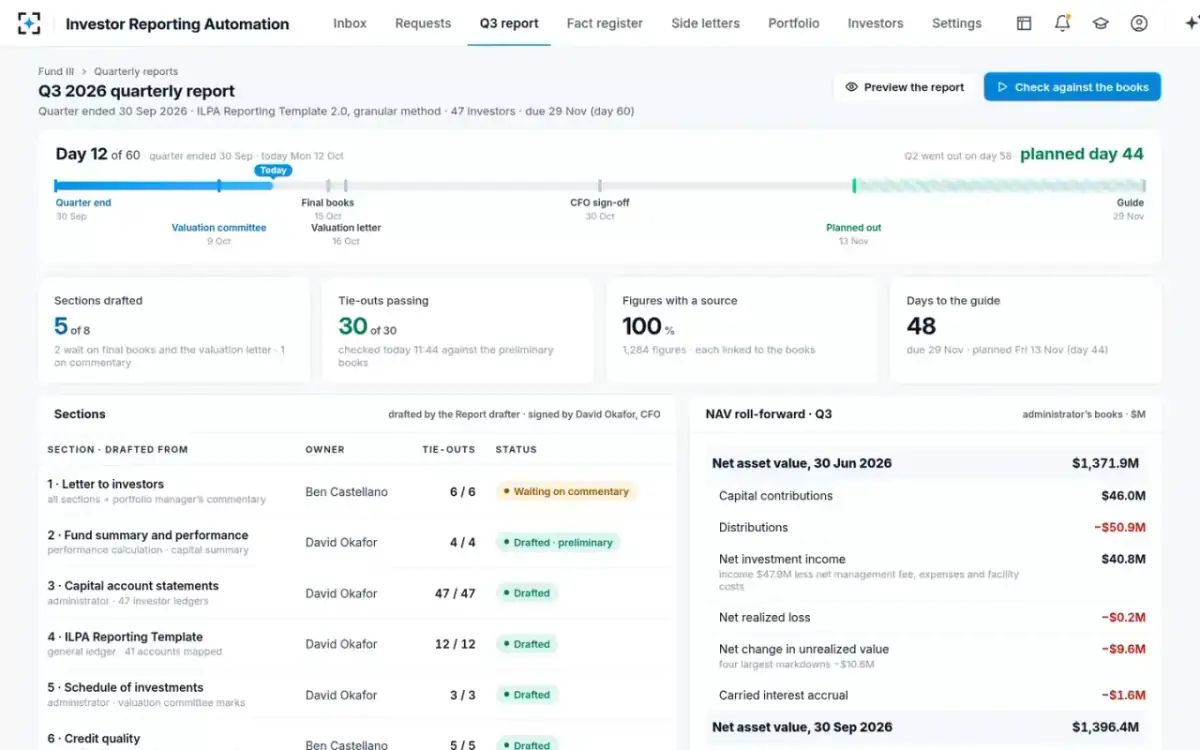Viewport: 1200px width, 750px height.
Task: Open the graduation cap learning icon
Action: coord(1101,23)
